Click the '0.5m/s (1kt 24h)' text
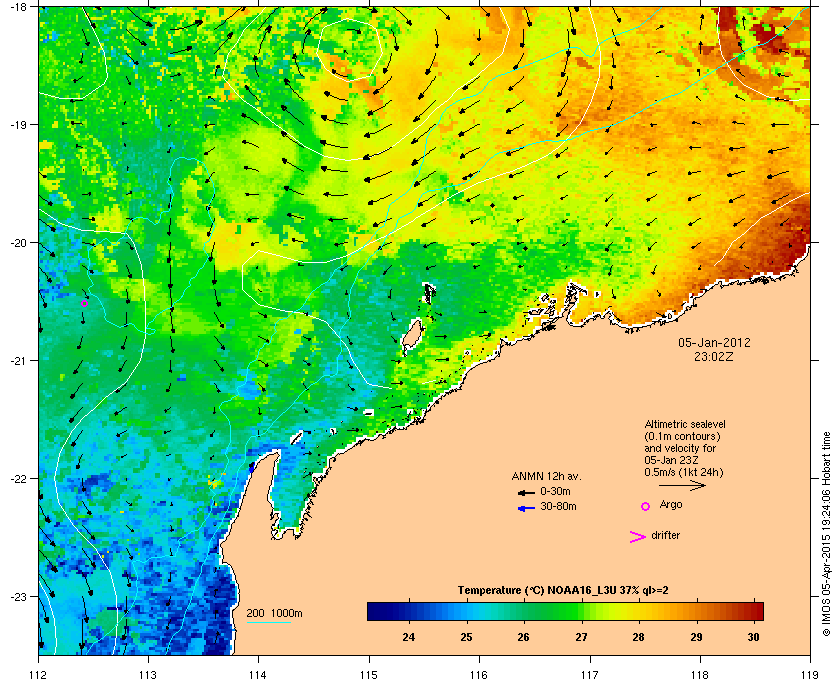This screenshot has height=680, width=840. click(684, 473)
